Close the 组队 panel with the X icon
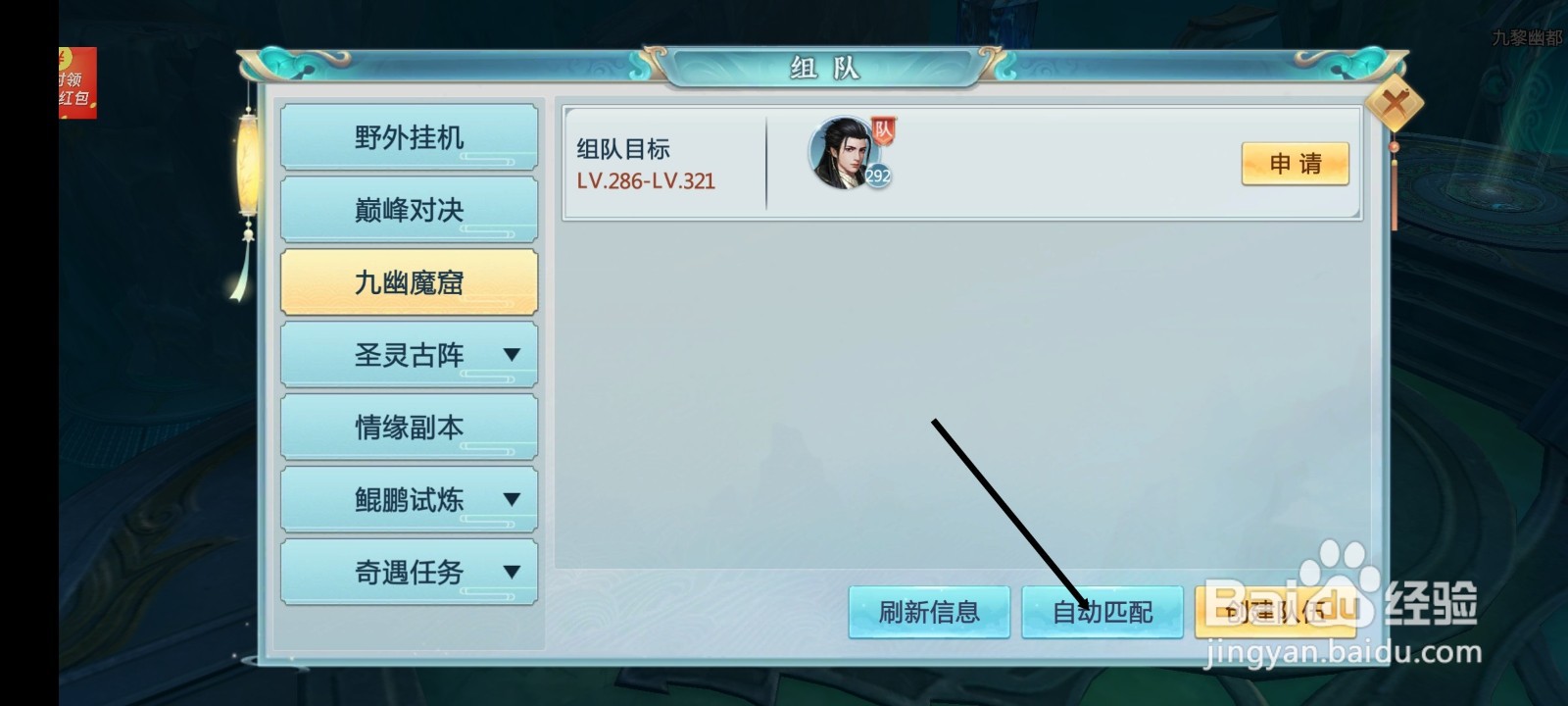The height and width of the screenshot is (706, 1568). click(1394, 102)
